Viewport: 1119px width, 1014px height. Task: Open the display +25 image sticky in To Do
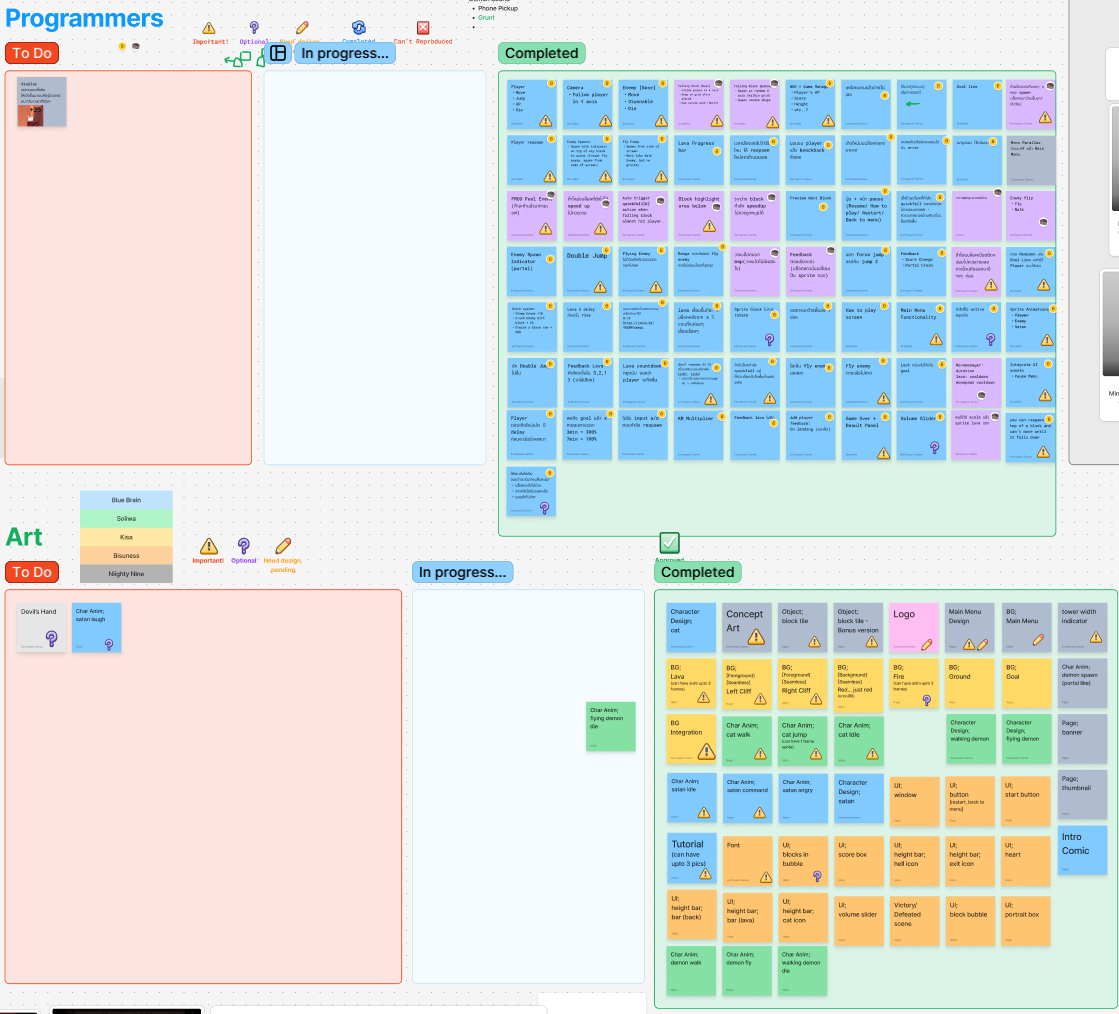coord(41,102)
